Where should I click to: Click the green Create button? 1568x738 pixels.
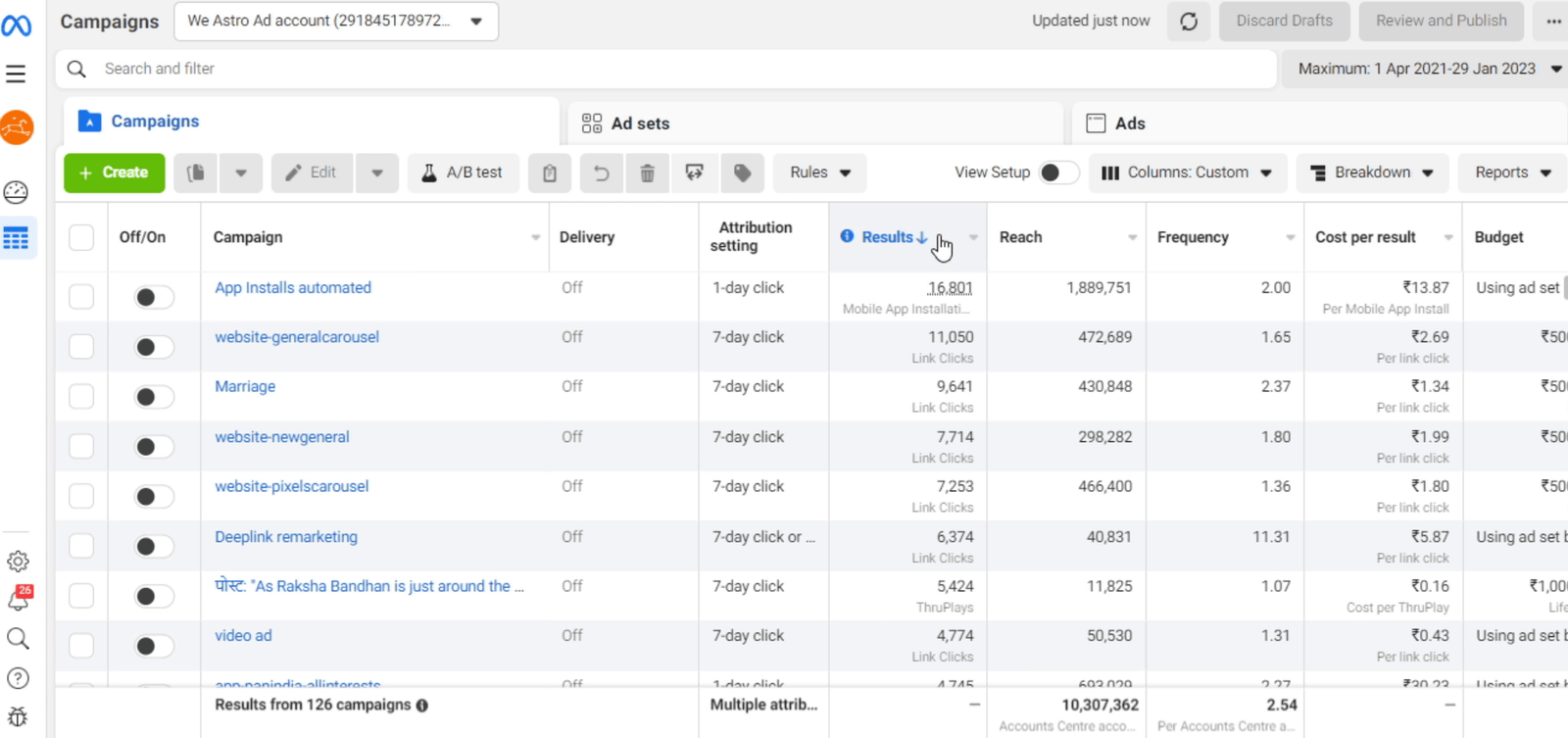[x=115, y=172]
